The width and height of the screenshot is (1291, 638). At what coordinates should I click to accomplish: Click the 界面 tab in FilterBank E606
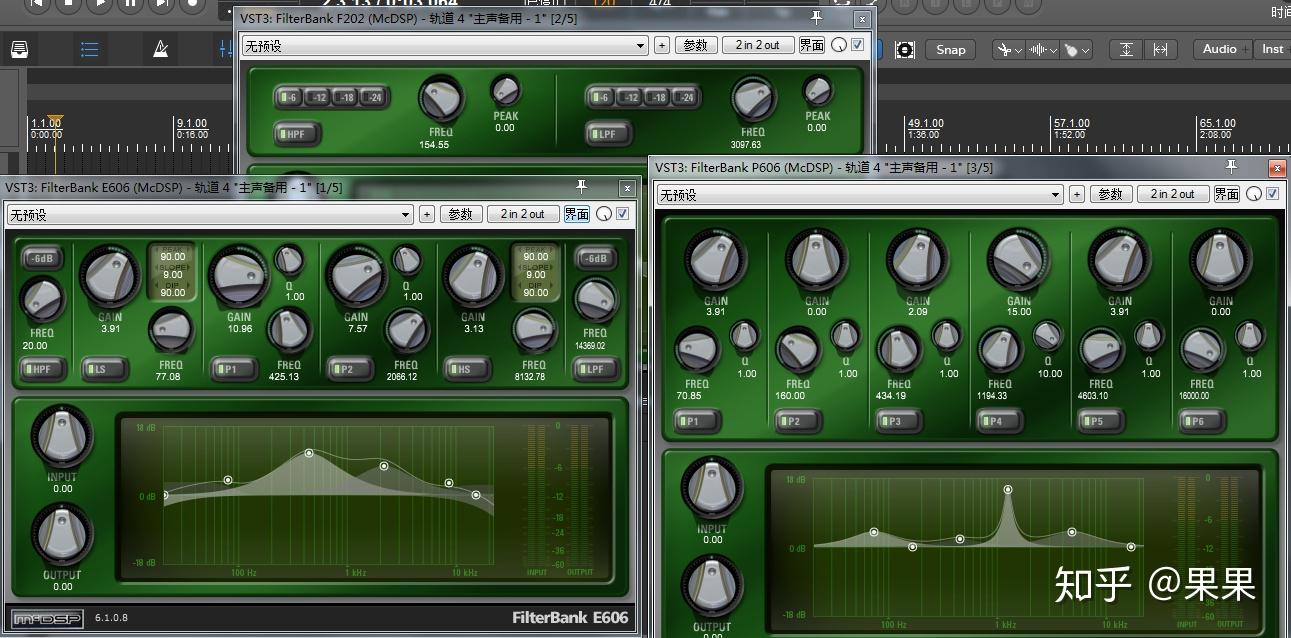[576, 213]
